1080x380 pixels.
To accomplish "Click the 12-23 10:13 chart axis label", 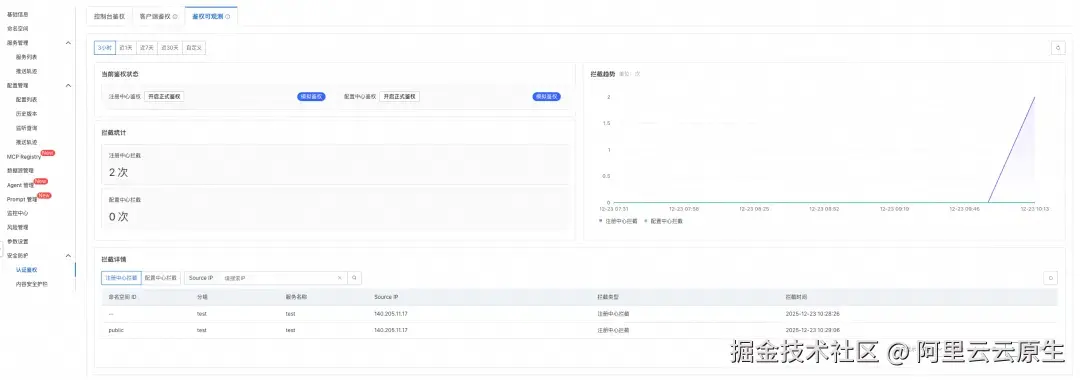I will point(1034,209).
